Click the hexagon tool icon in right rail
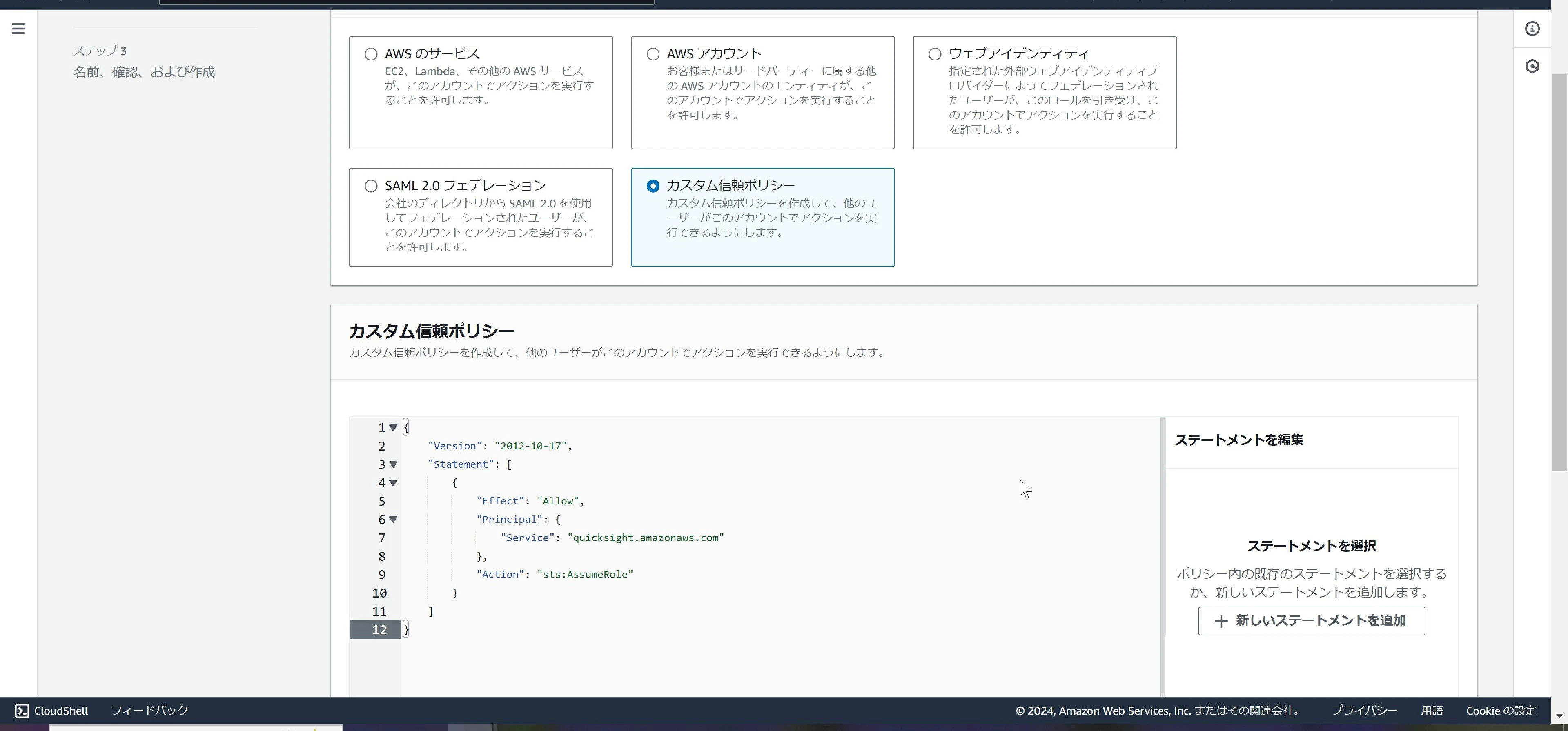The height and width of the screenshot is (731, 1568). [1532, 66]
